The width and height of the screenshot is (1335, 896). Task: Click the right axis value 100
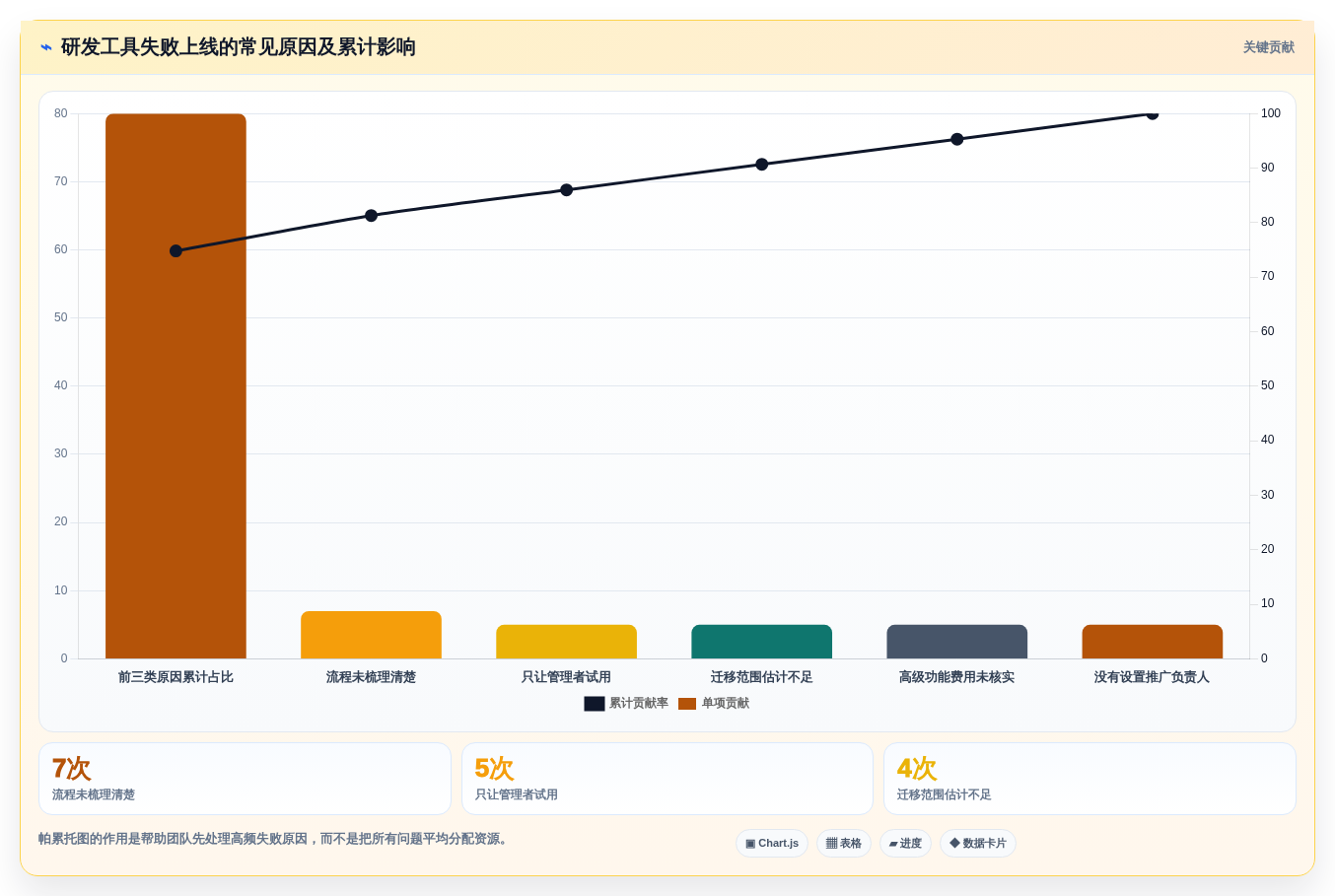[1271, 113]
